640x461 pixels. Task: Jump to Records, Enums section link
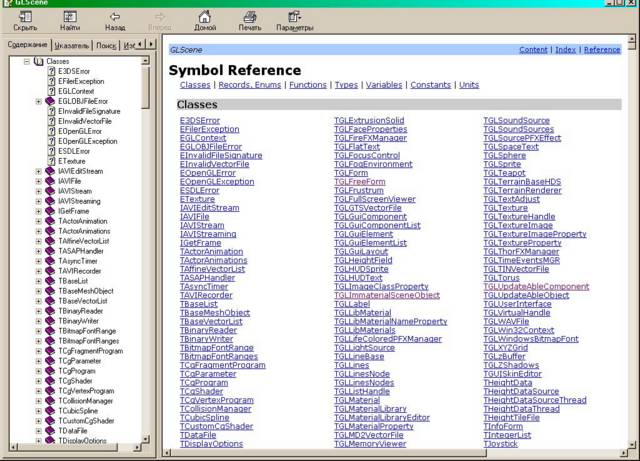point(250,85)
